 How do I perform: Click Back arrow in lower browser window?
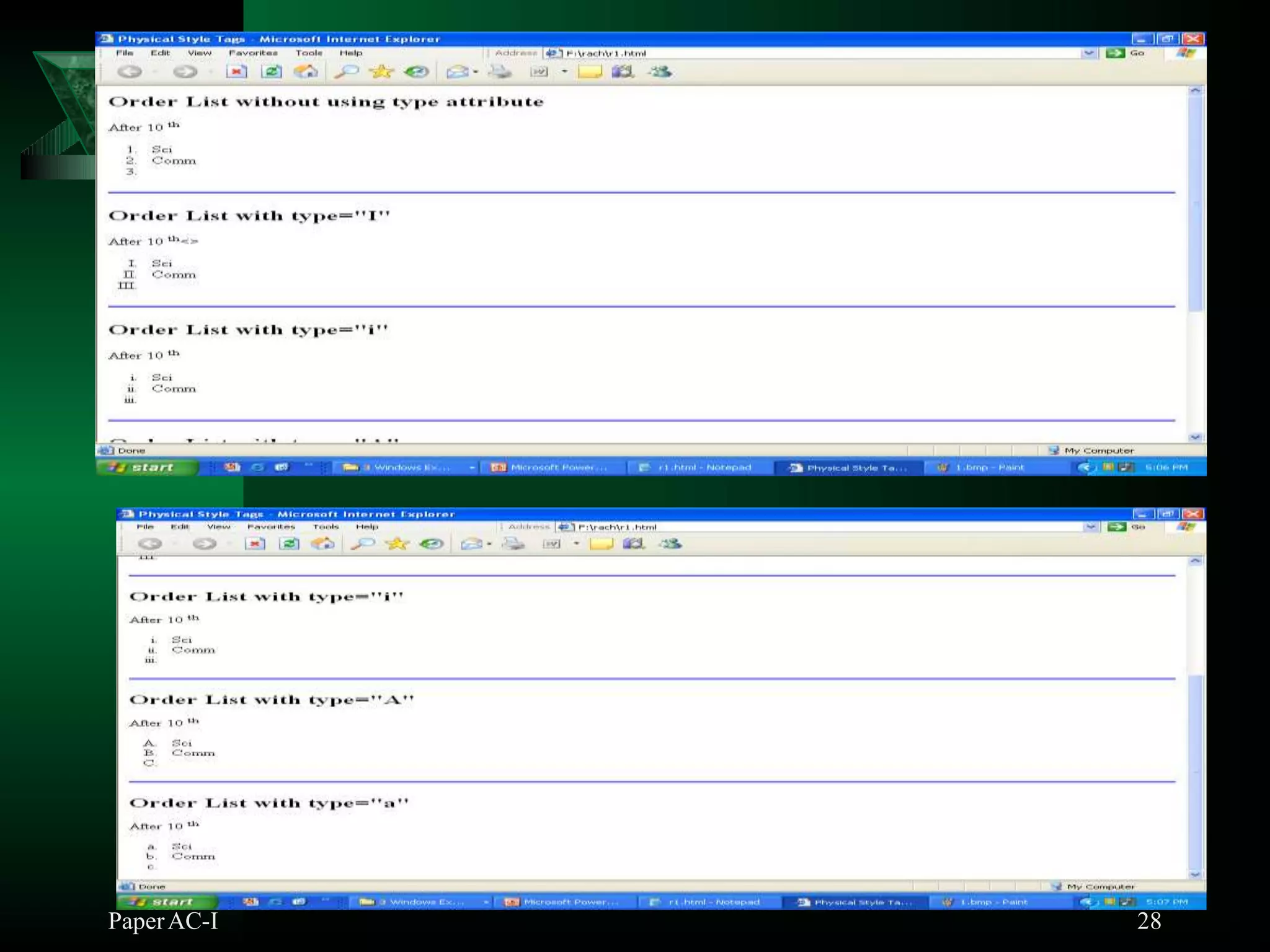click(150, 544)
